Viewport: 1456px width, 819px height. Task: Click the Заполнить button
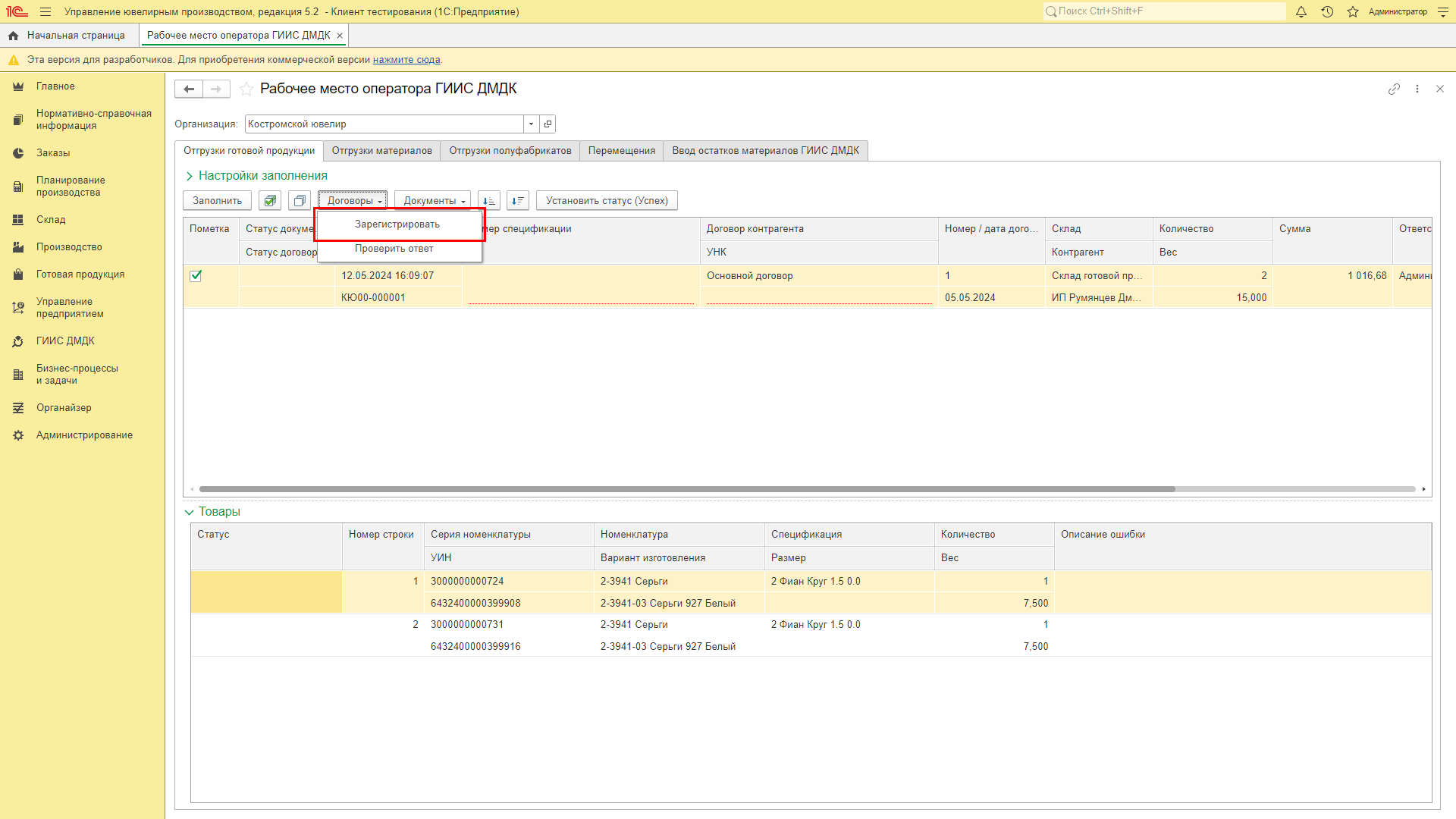217,201
